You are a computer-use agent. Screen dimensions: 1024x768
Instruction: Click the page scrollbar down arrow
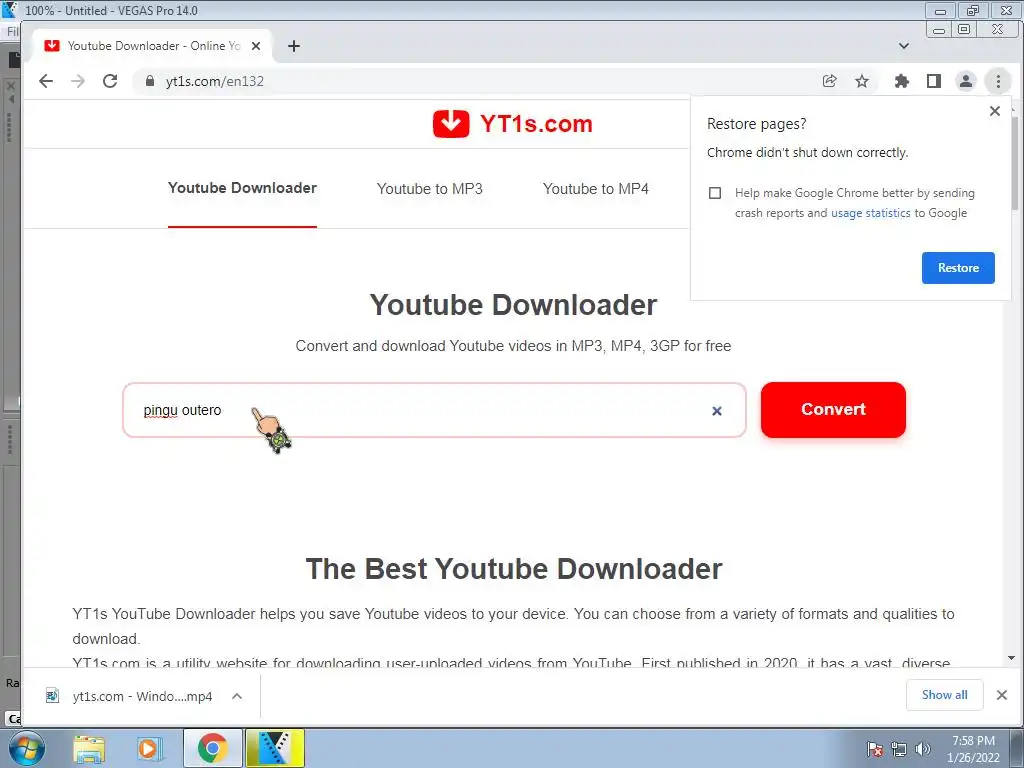1012,658
